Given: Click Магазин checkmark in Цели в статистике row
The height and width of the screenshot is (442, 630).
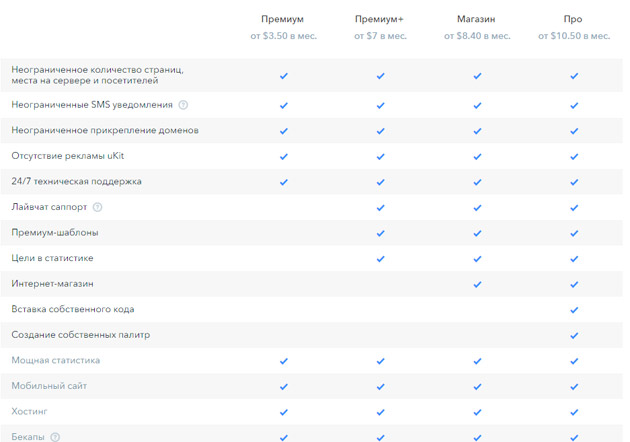Looking at the screenshot, I should pyautogui.click(x=477, y=259).
